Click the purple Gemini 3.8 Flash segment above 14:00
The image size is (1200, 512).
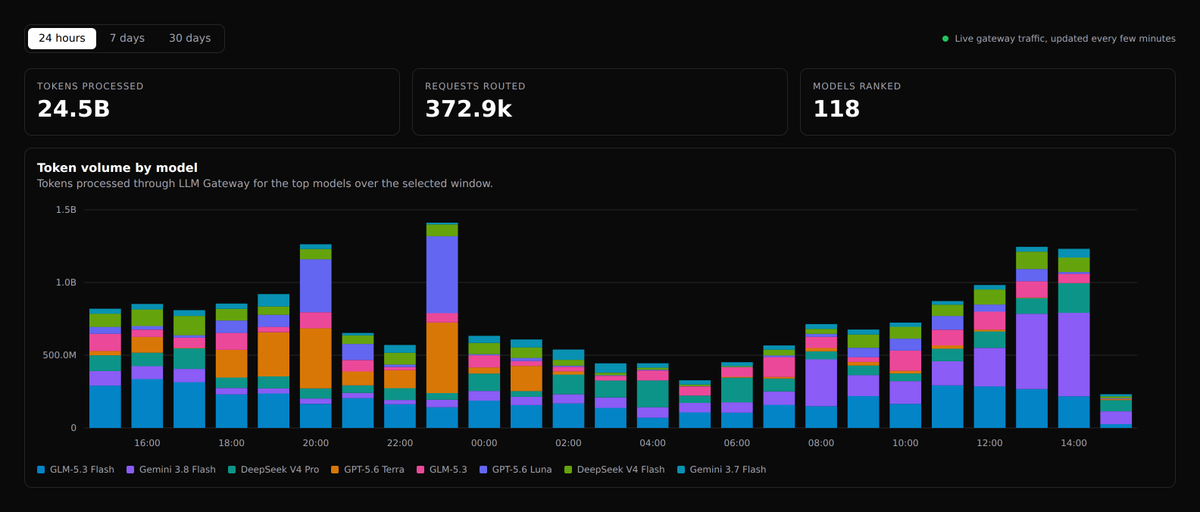click(1074, 355)
